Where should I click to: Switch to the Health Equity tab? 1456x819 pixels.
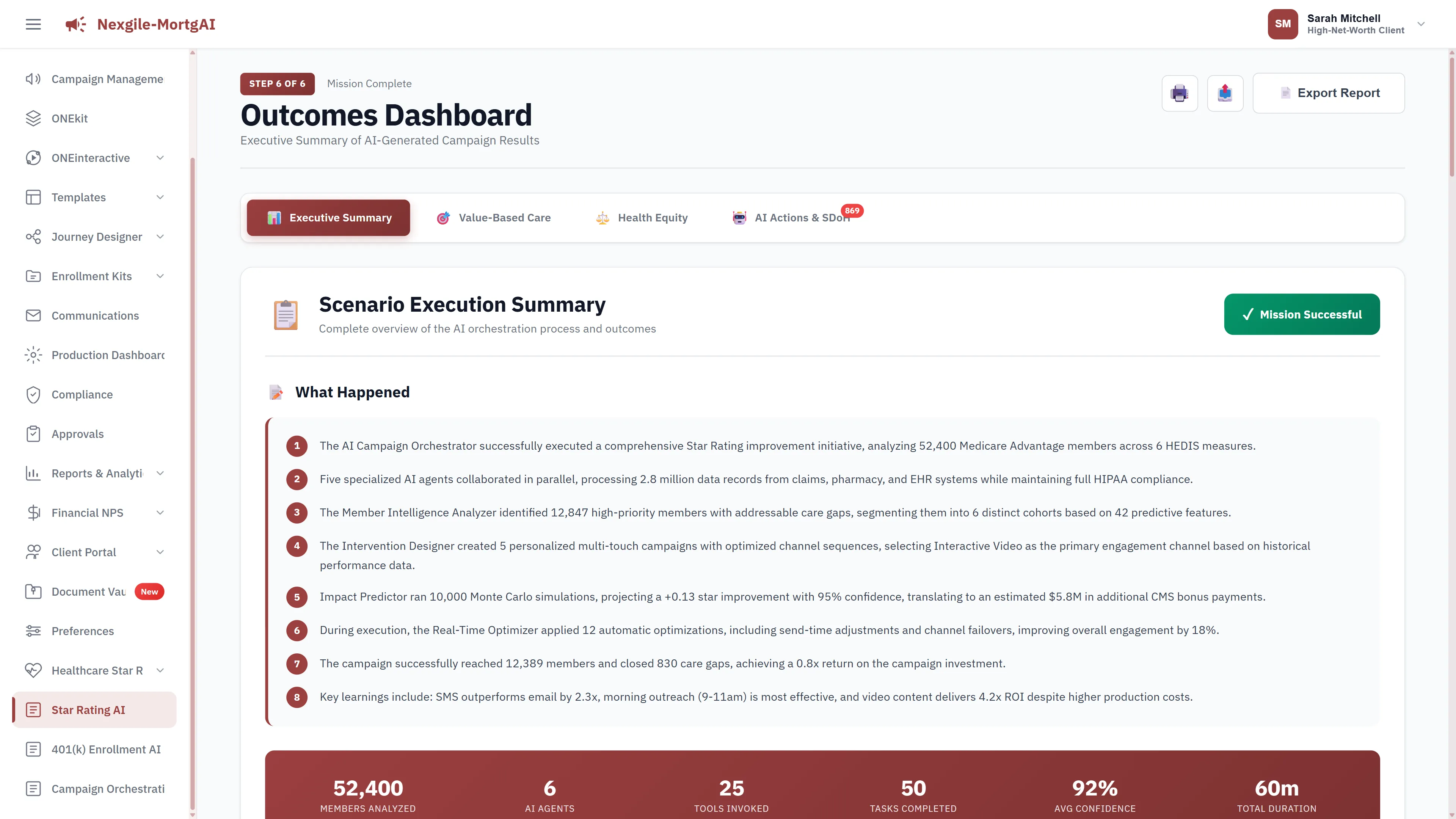tap(642, 218)
